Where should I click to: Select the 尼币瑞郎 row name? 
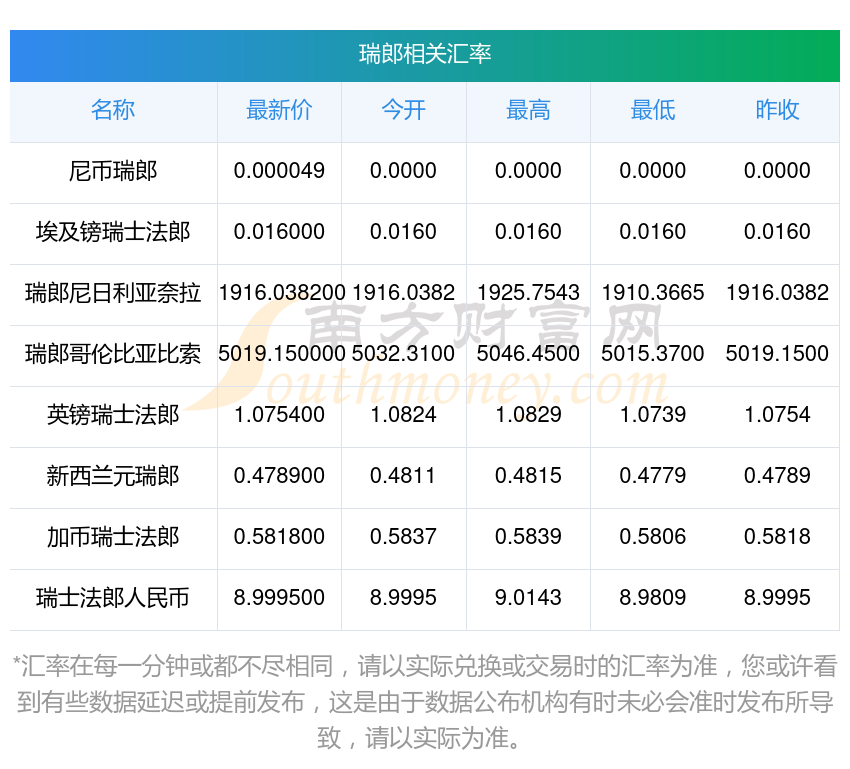point(113,171)
